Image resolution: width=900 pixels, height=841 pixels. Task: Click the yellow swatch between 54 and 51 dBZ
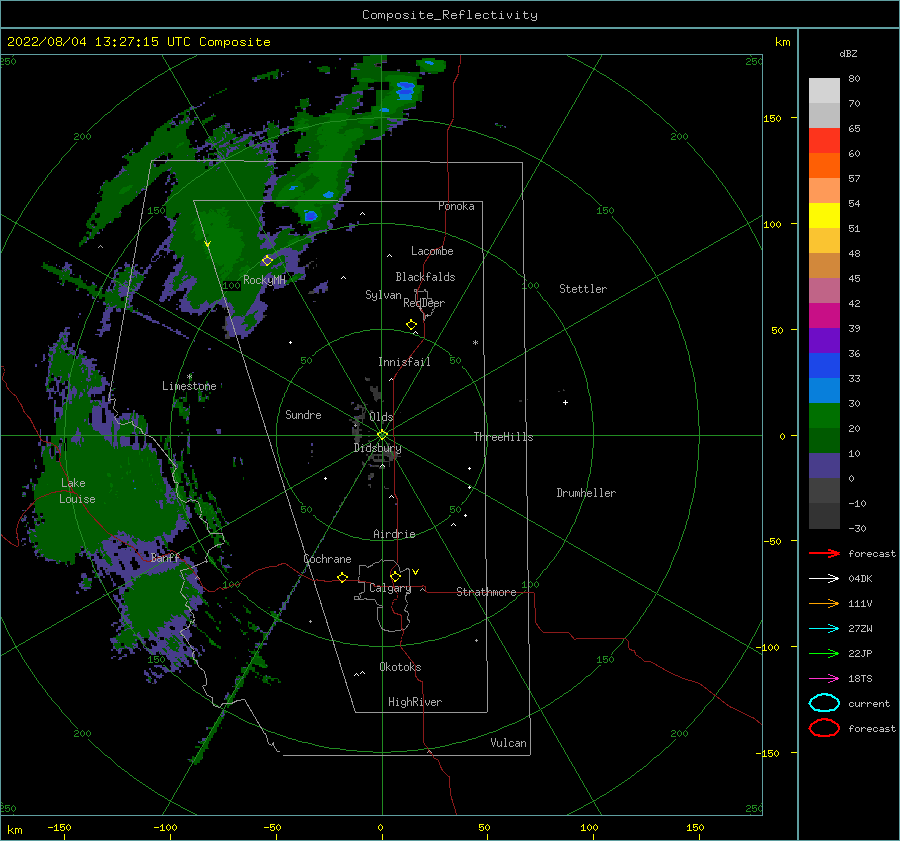click(824, 216)
